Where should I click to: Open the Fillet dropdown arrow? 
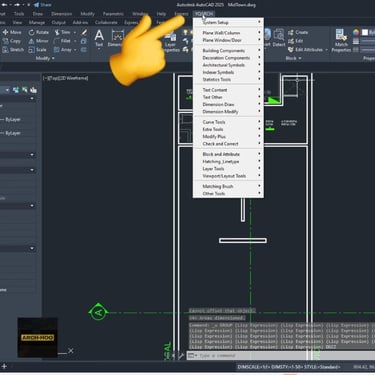click(75, 41)
